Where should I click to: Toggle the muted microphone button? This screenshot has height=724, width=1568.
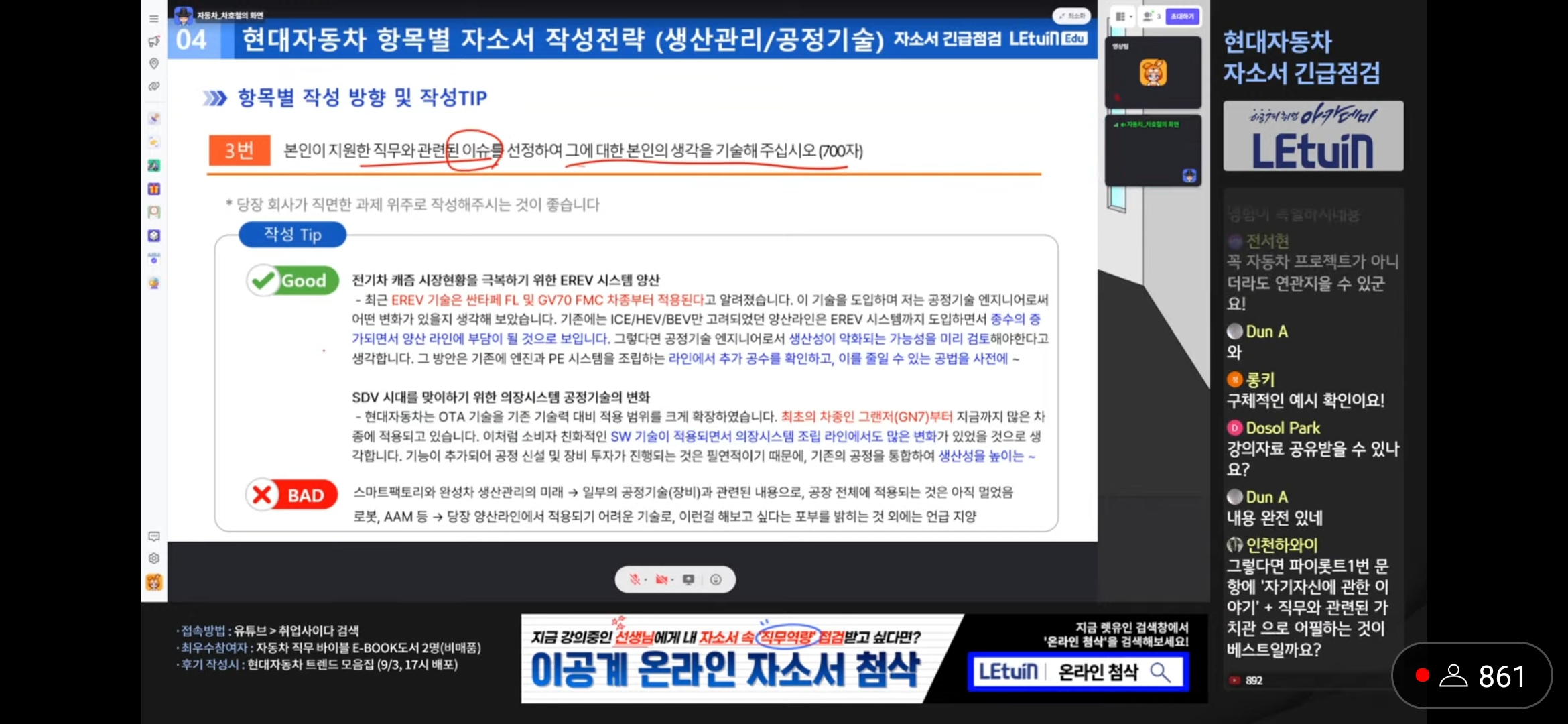634,580
